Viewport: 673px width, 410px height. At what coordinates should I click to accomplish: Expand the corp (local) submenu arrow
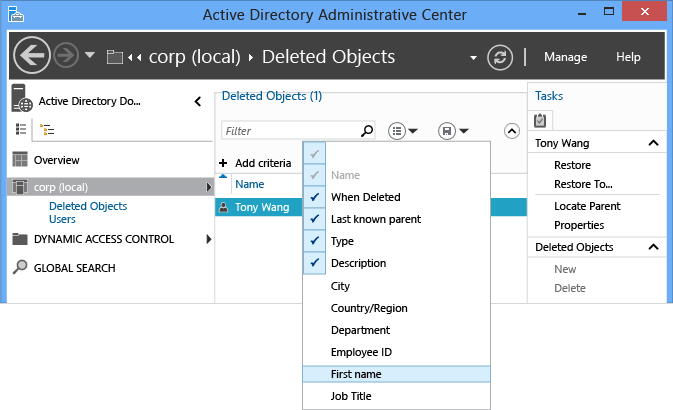[x=209, y=187]
